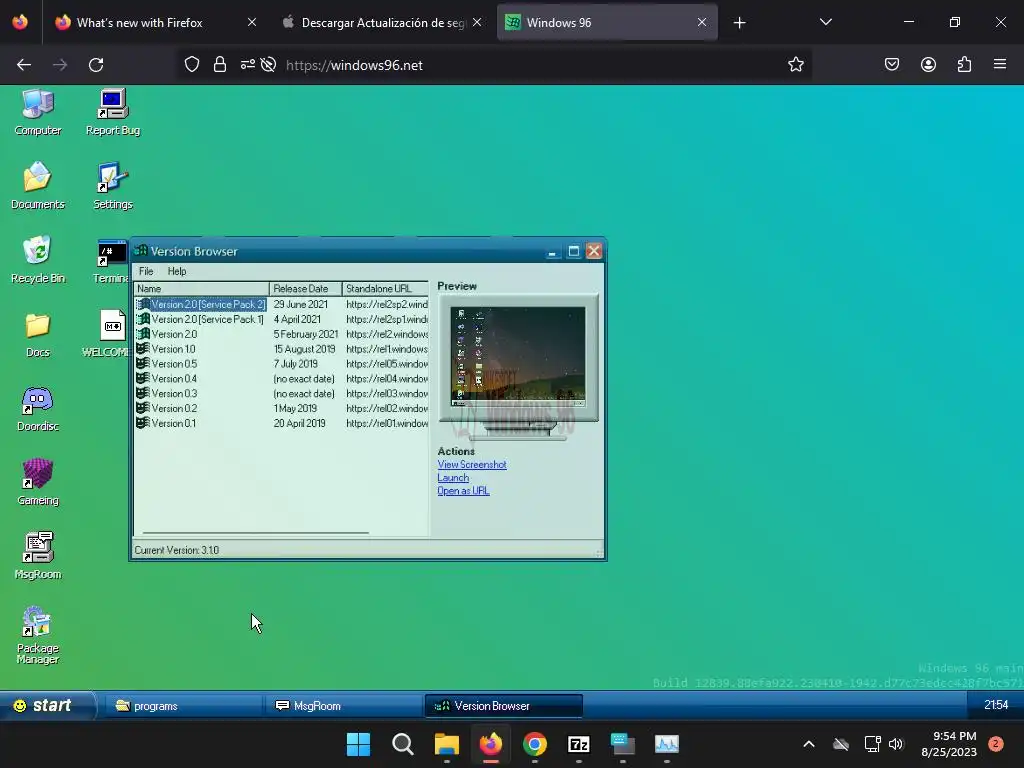Open File Explorer from the taskbar

pyautogui.click(x=447, y=744)
